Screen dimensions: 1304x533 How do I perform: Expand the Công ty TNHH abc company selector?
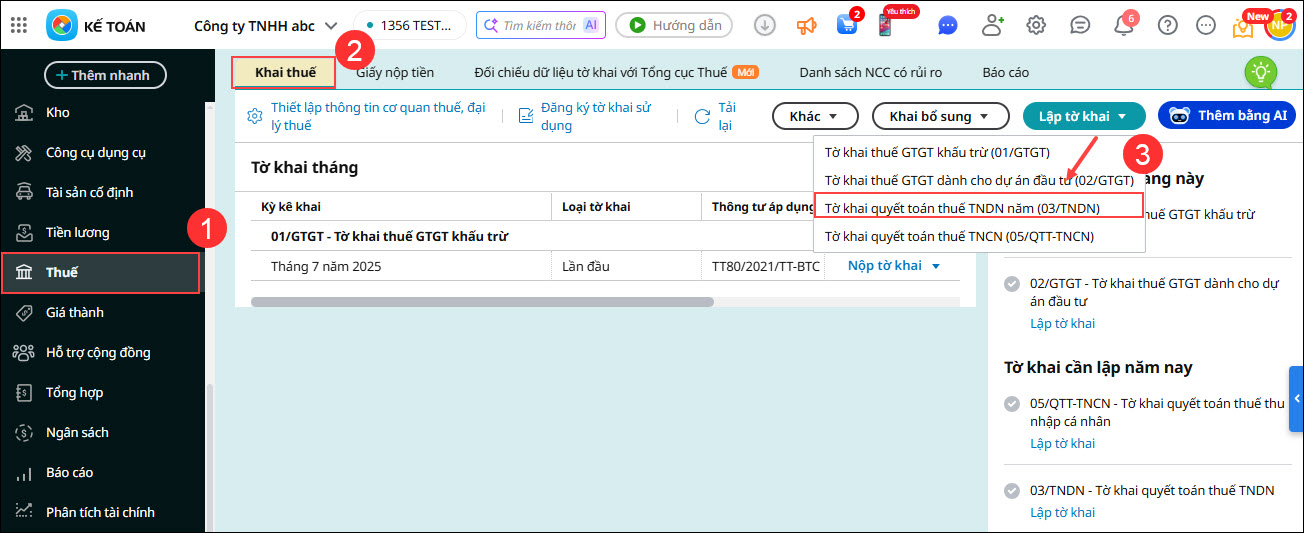point(266,25)
